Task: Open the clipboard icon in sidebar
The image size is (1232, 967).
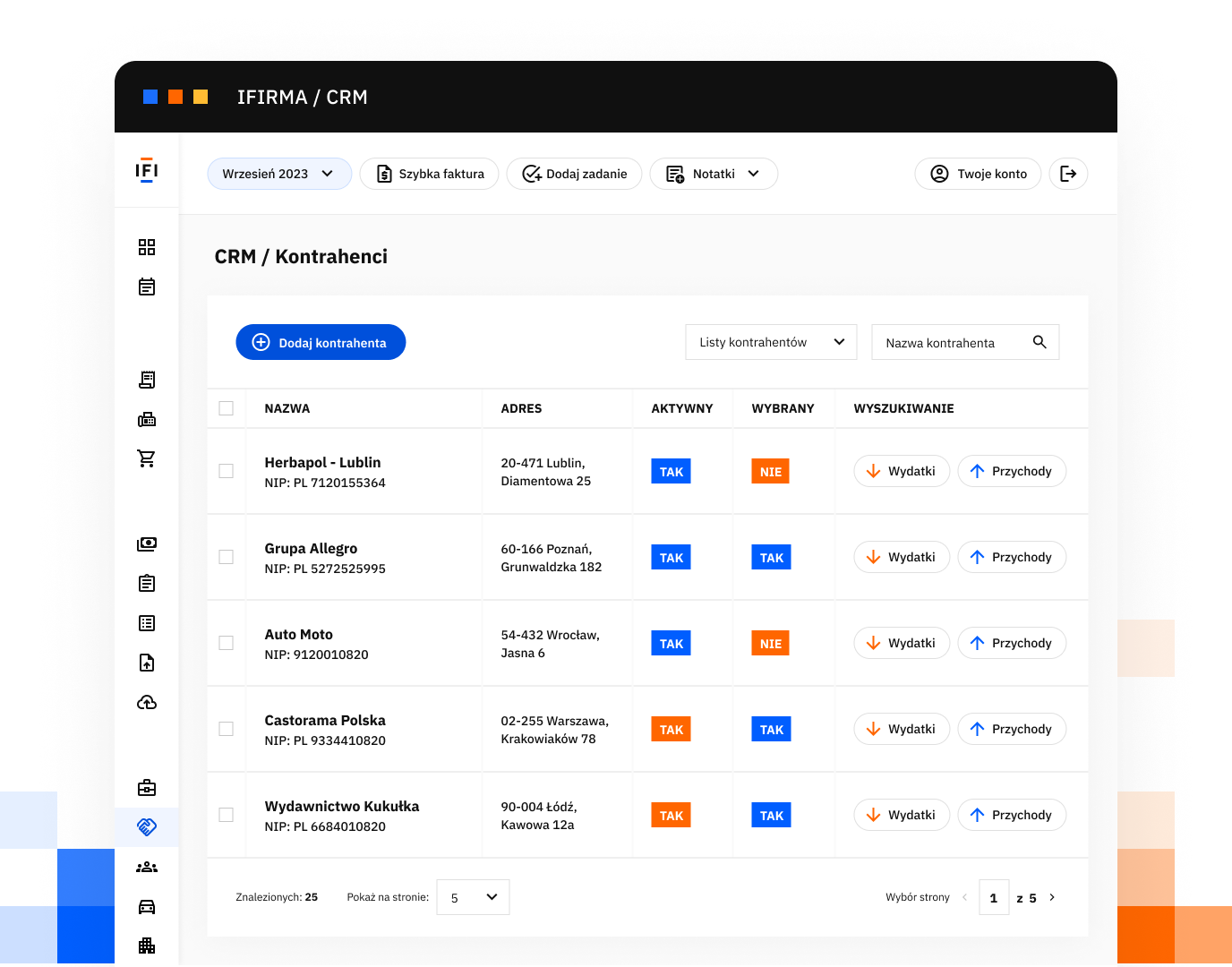Action: click(147, 584)
